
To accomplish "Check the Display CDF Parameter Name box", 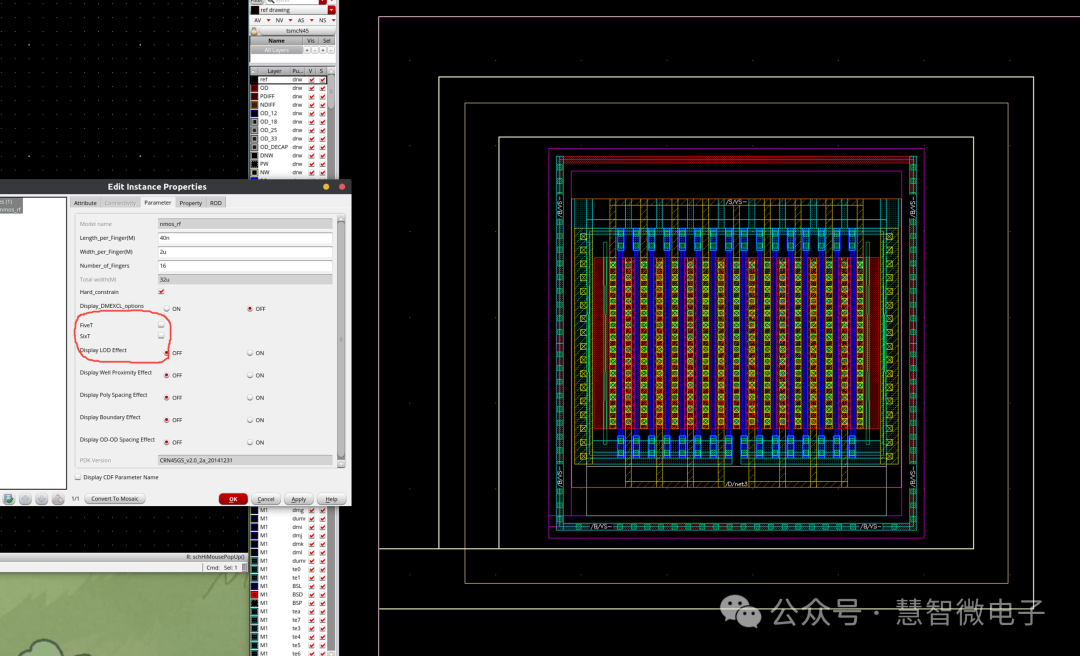I will point(78,477).
